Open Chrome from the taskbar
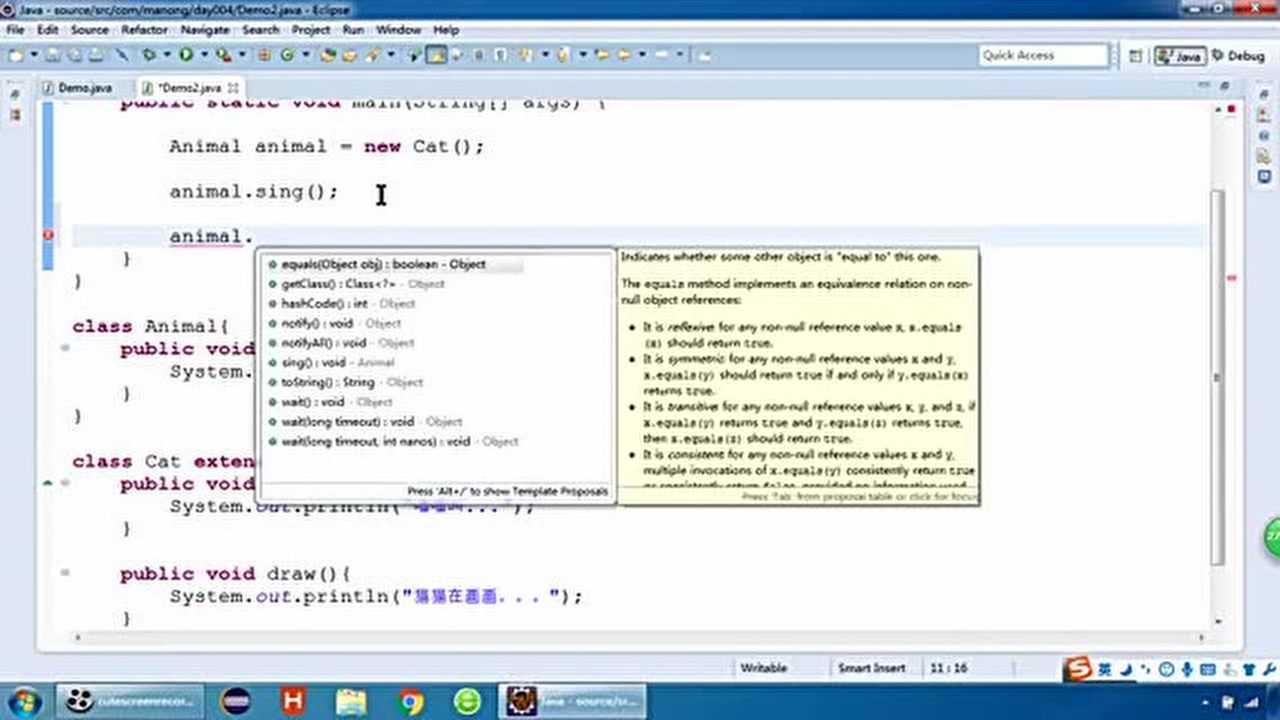This screenshot has height=720, width=1280. coord(410,701)
